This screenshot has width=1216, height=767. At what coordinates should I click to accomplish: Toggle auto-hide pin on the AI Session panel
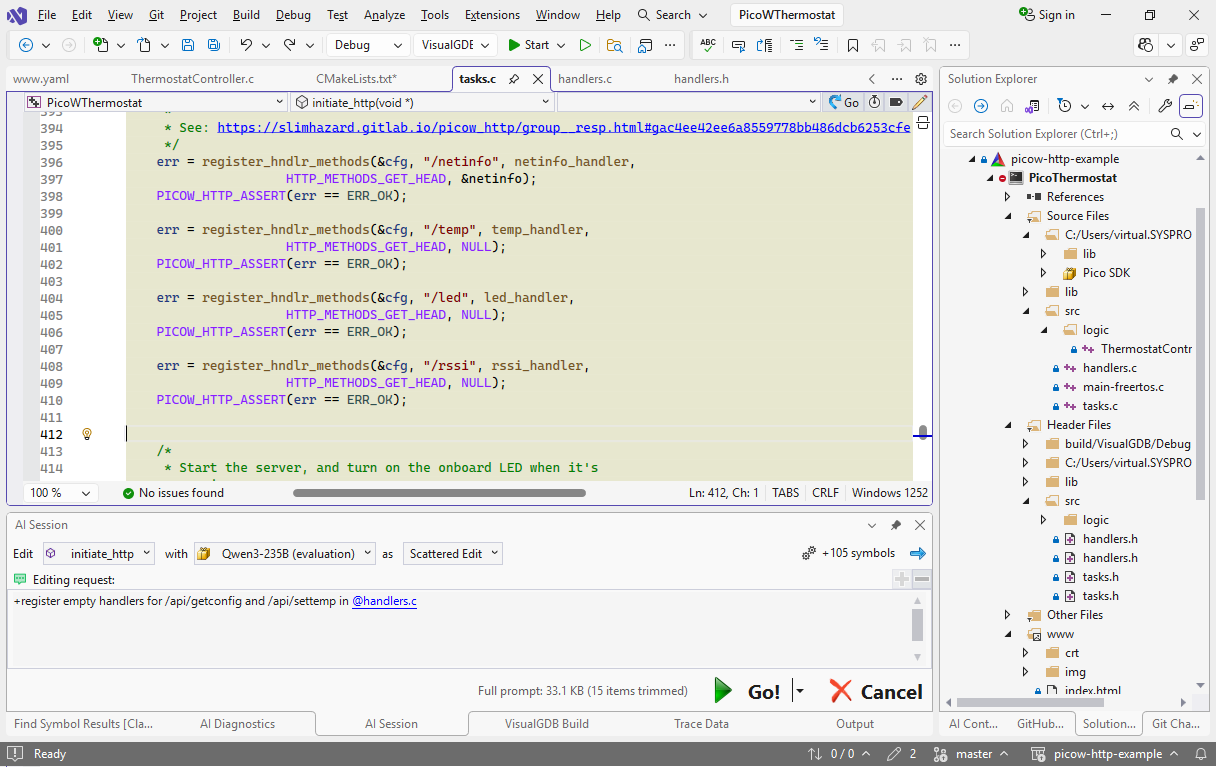click(x=896, y=525)
